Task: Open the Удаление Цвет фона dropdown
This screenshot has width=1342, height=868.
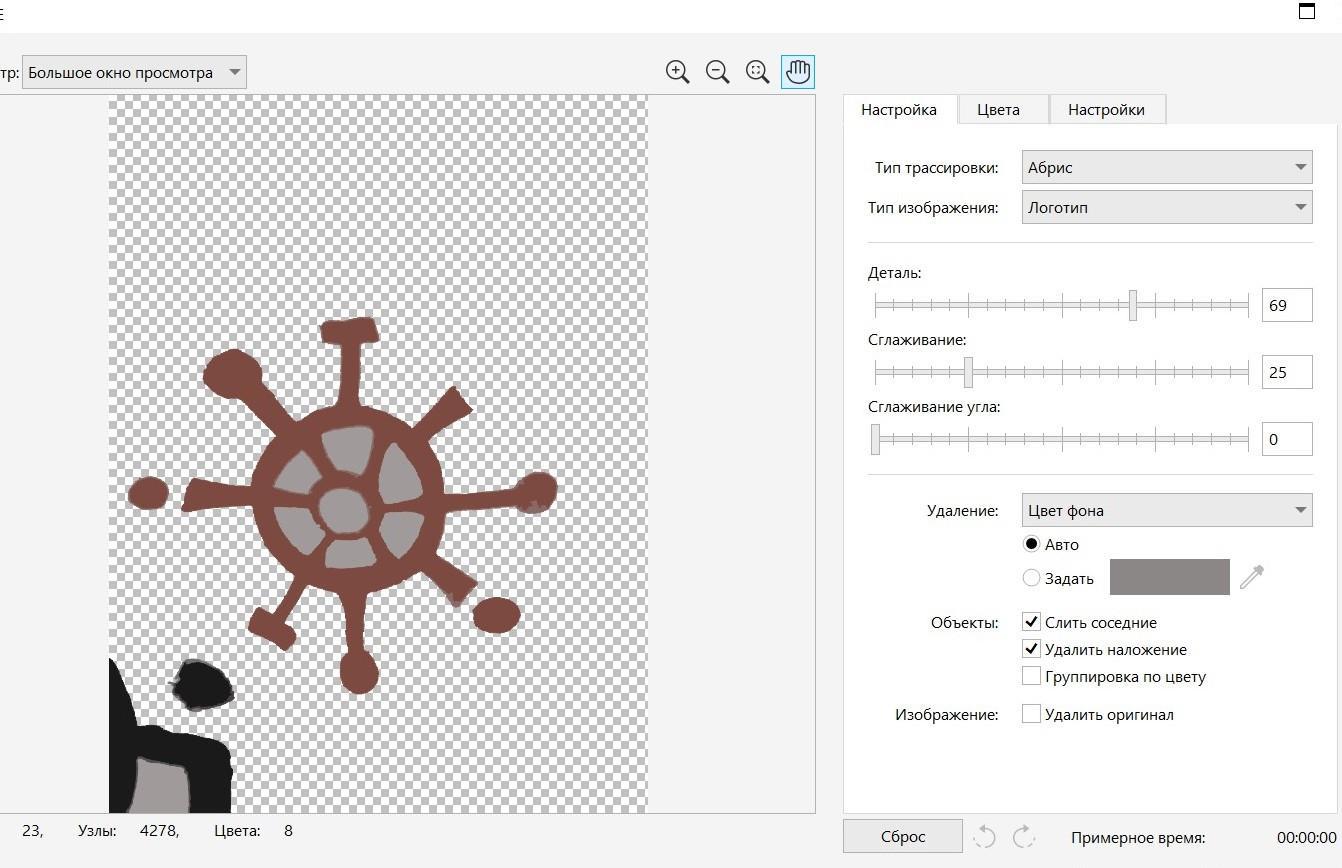Action: tap(1166, 510)
